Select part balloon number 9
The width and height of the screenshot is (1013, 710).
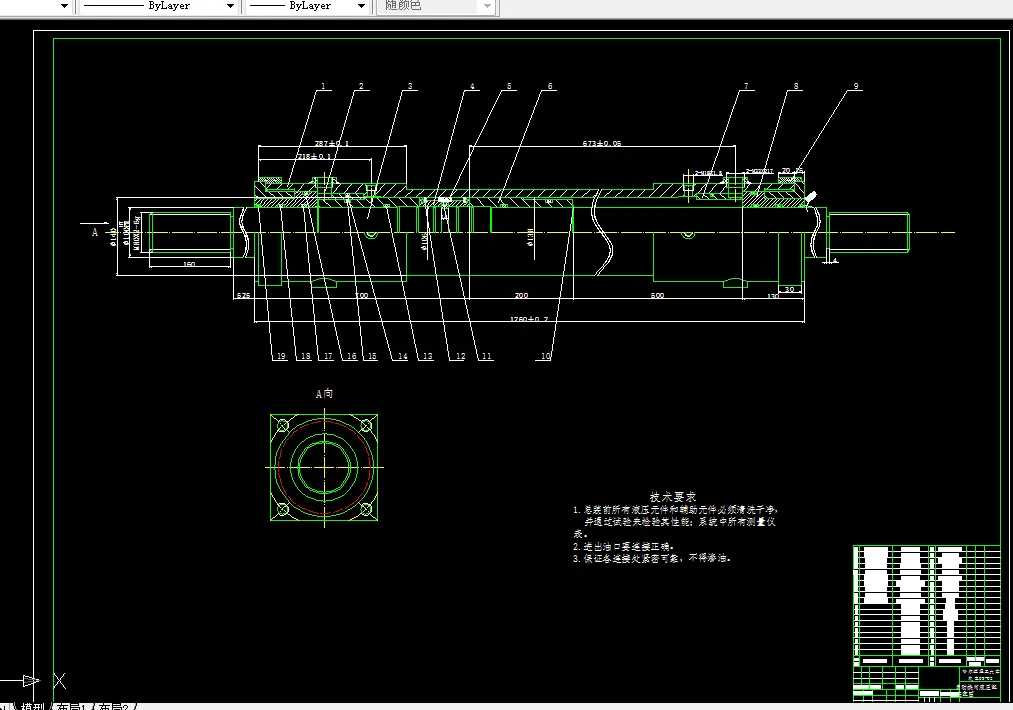pyautogui.click(x=856, y=86)
